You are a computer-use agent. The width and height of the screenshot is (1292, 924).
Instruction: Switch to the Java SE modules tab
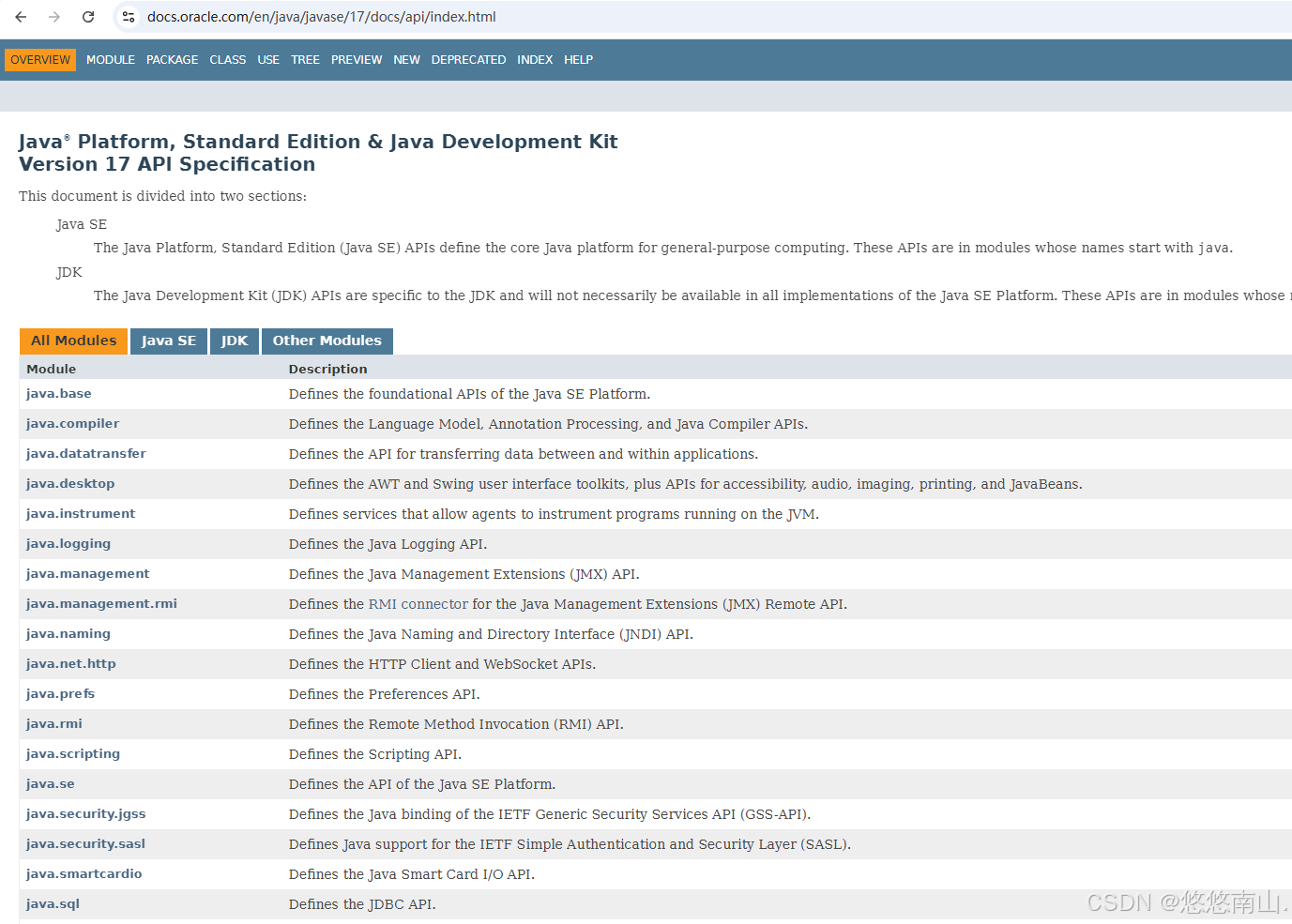(168, 341)
